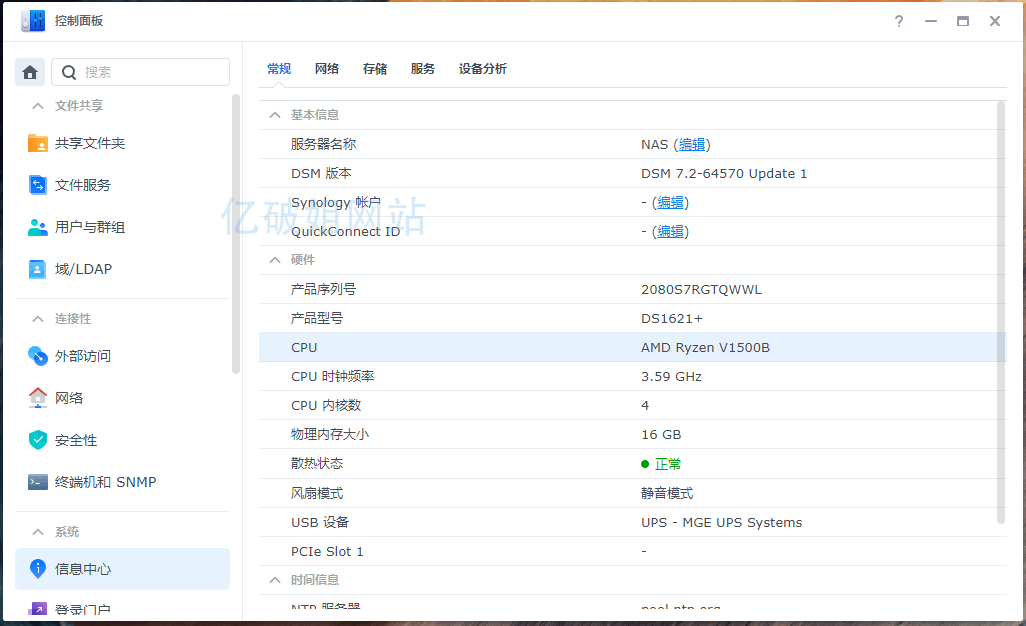Click the Control Panel app icon in title bar
The height and width of the screenshot is (626, 1026).
[x=33, y=20]
